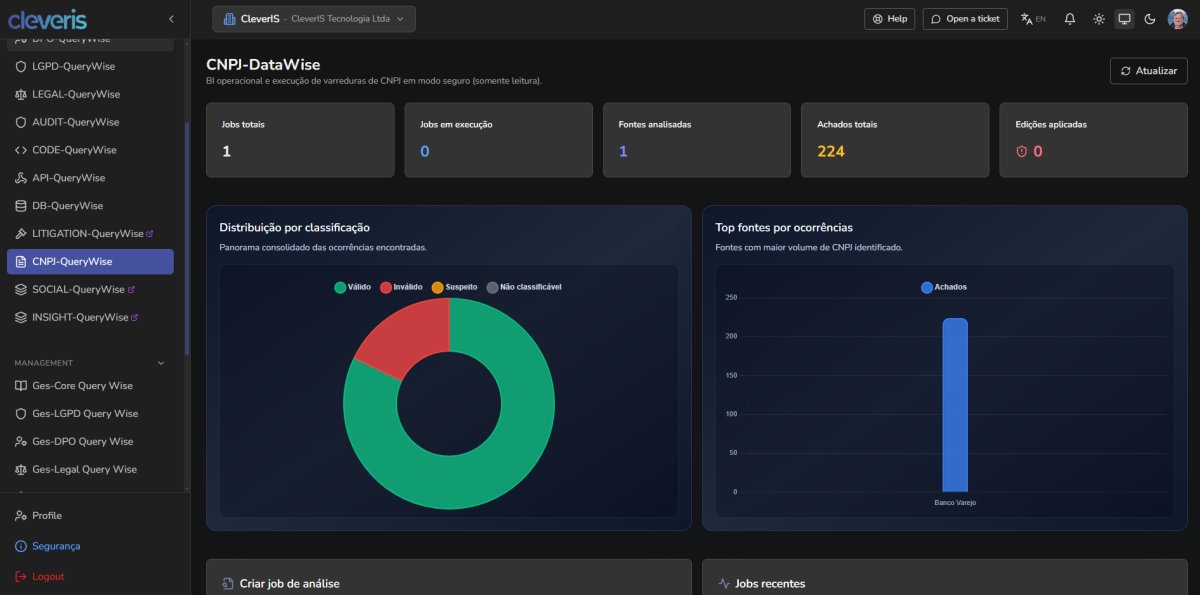Click the Banco Varejo blue bar
Viewport: 1200px width, 595px height.
954,405
